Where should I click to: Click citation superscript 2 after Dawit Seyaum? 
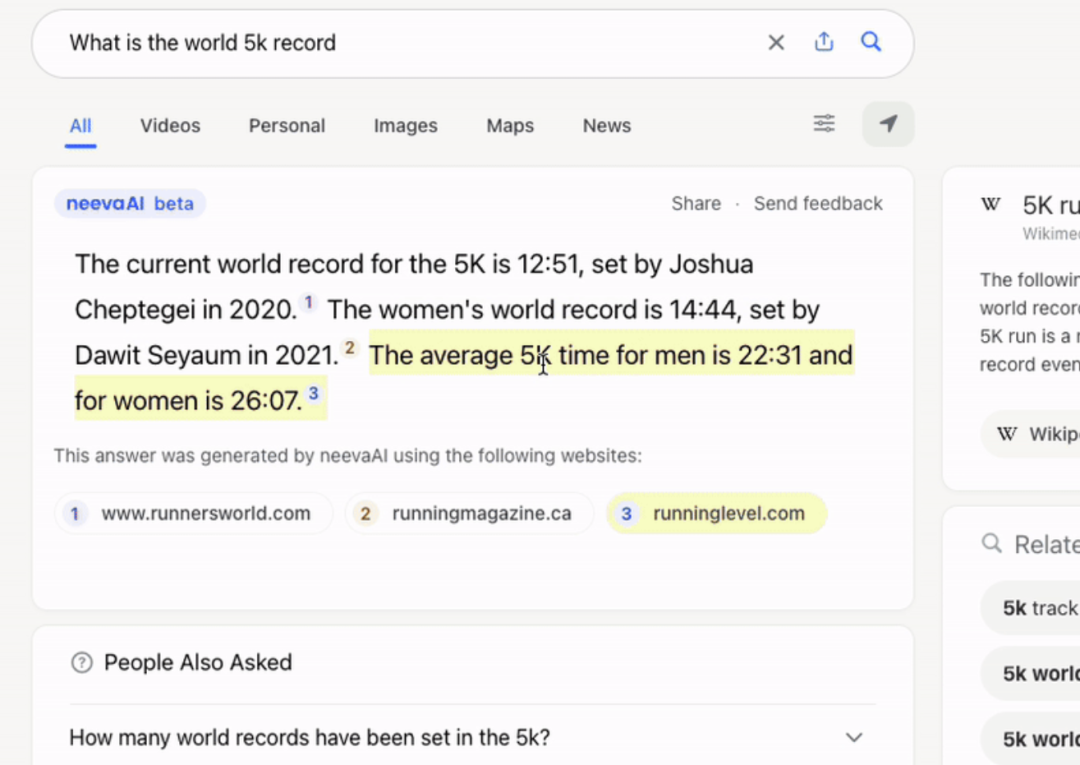coord(350,348)
